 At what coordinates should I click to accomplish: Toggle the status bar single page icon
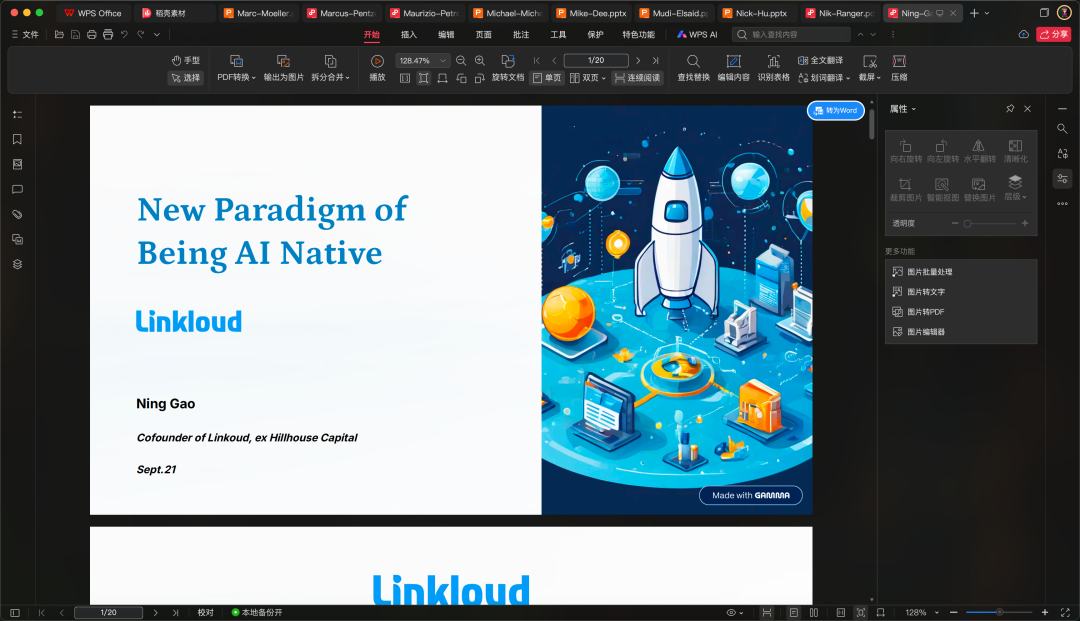click(x=793, y=612)
